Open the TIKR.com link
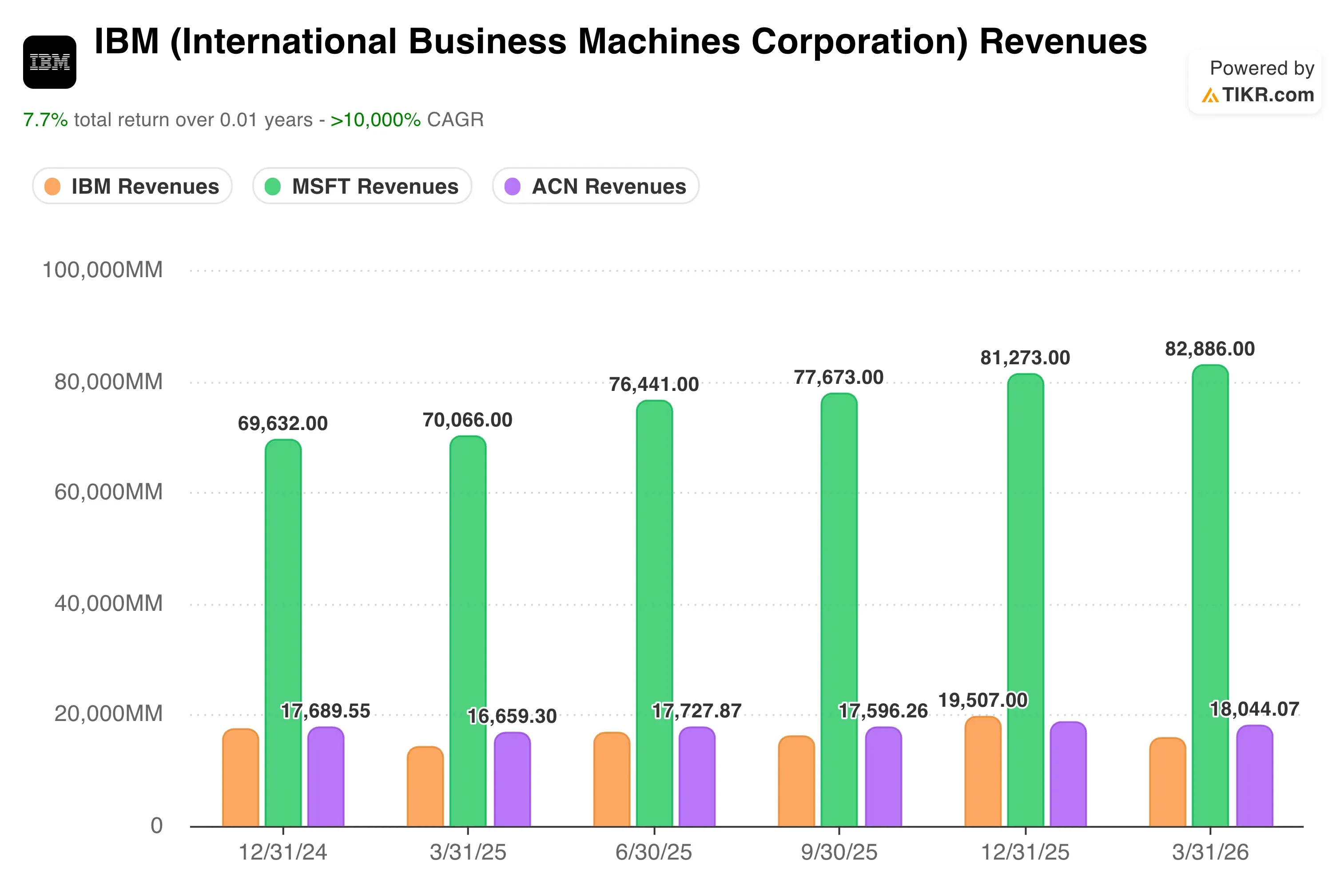 click(1268, 95)
